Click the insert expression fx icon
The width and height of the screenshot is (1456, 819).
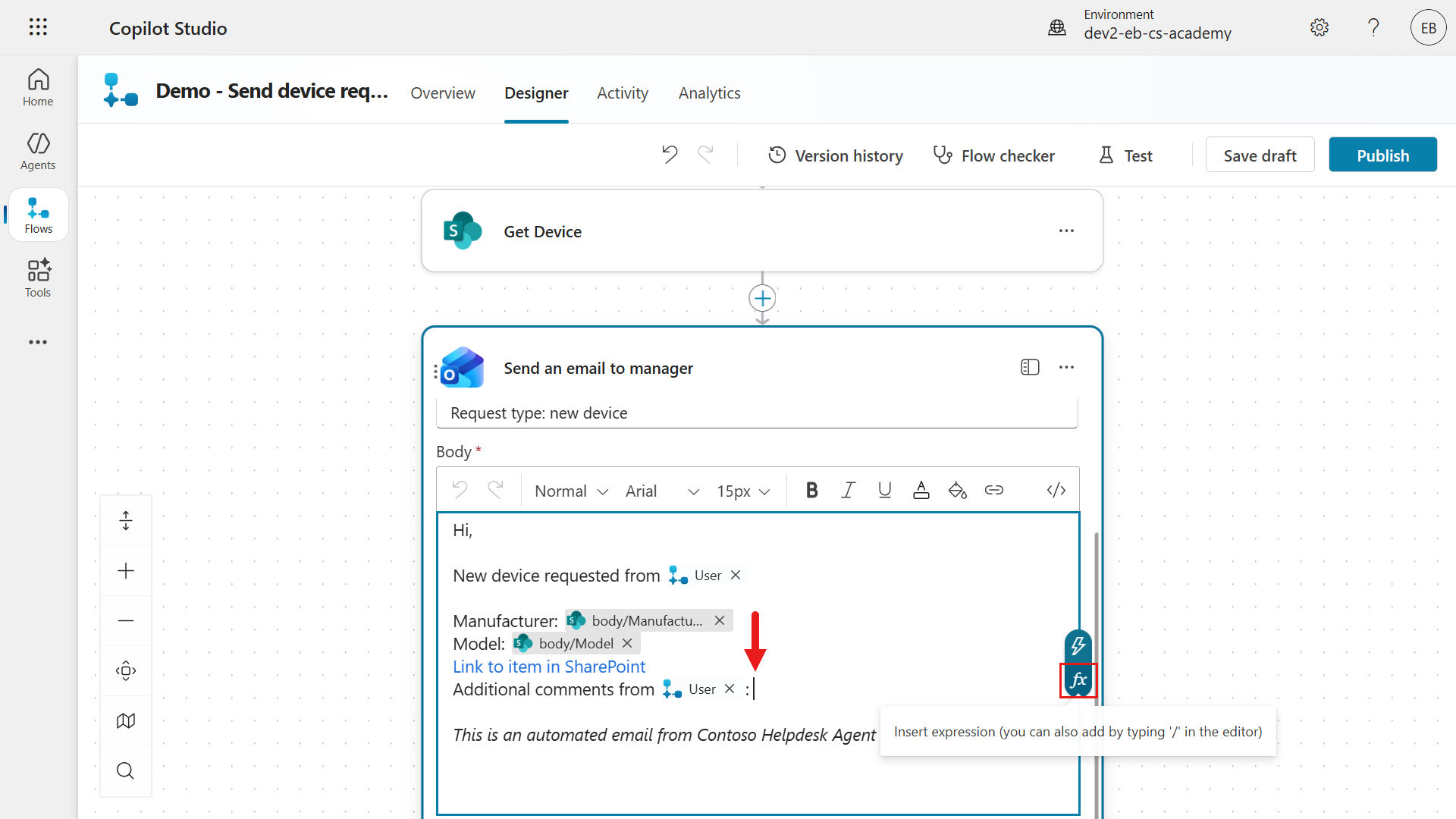[x=1078, y=680]
